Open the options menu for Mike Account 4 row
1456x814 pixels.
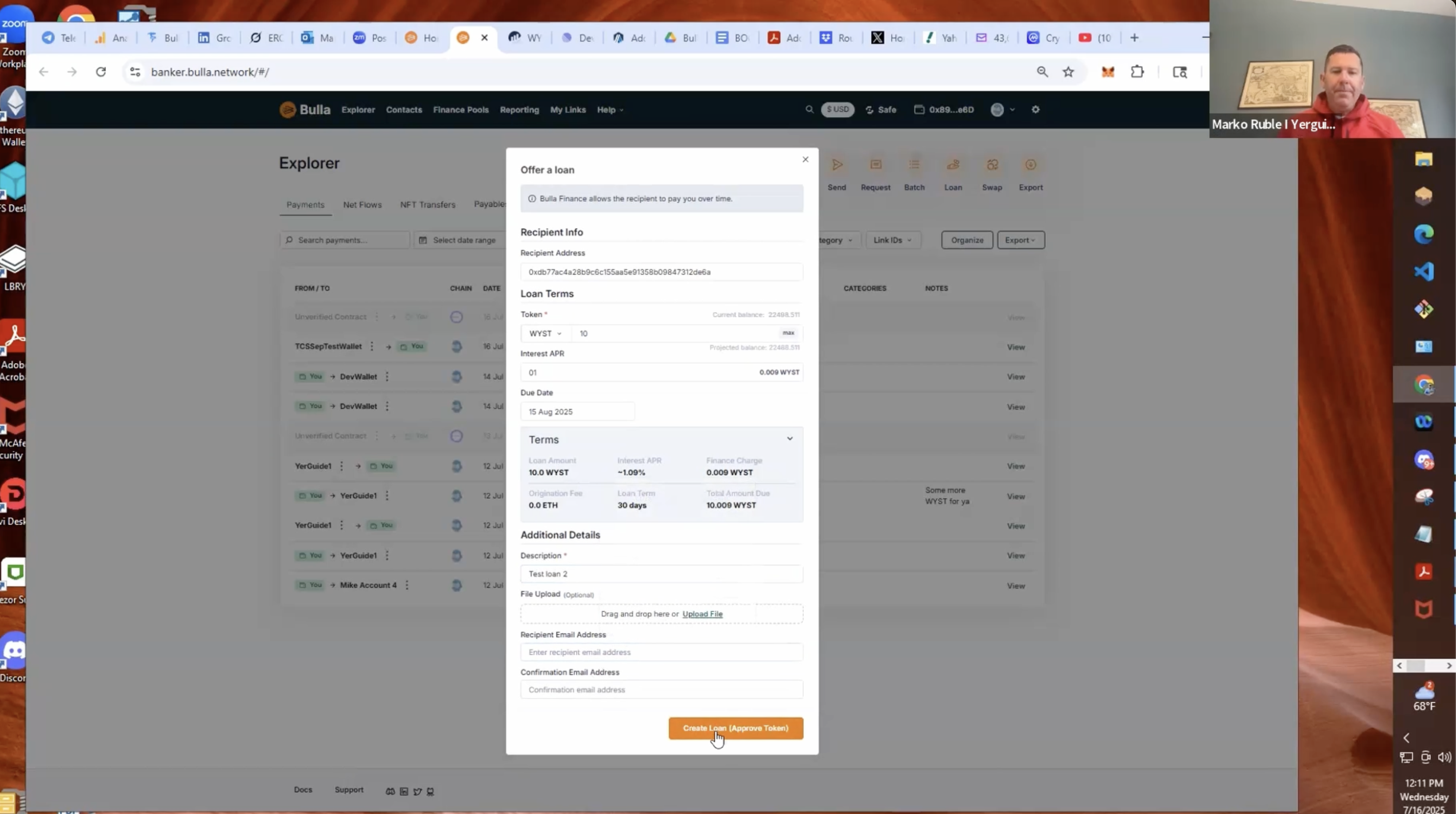(x=406, y=585)
